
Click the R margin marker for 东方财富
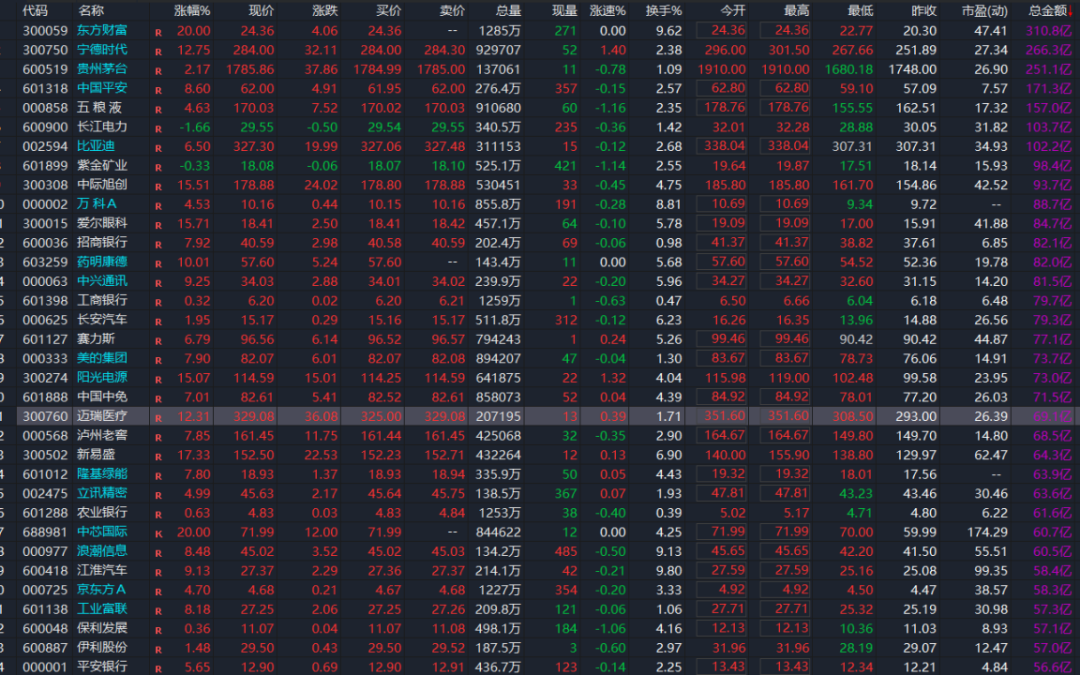pyautogui.click(x=158, y=32)
